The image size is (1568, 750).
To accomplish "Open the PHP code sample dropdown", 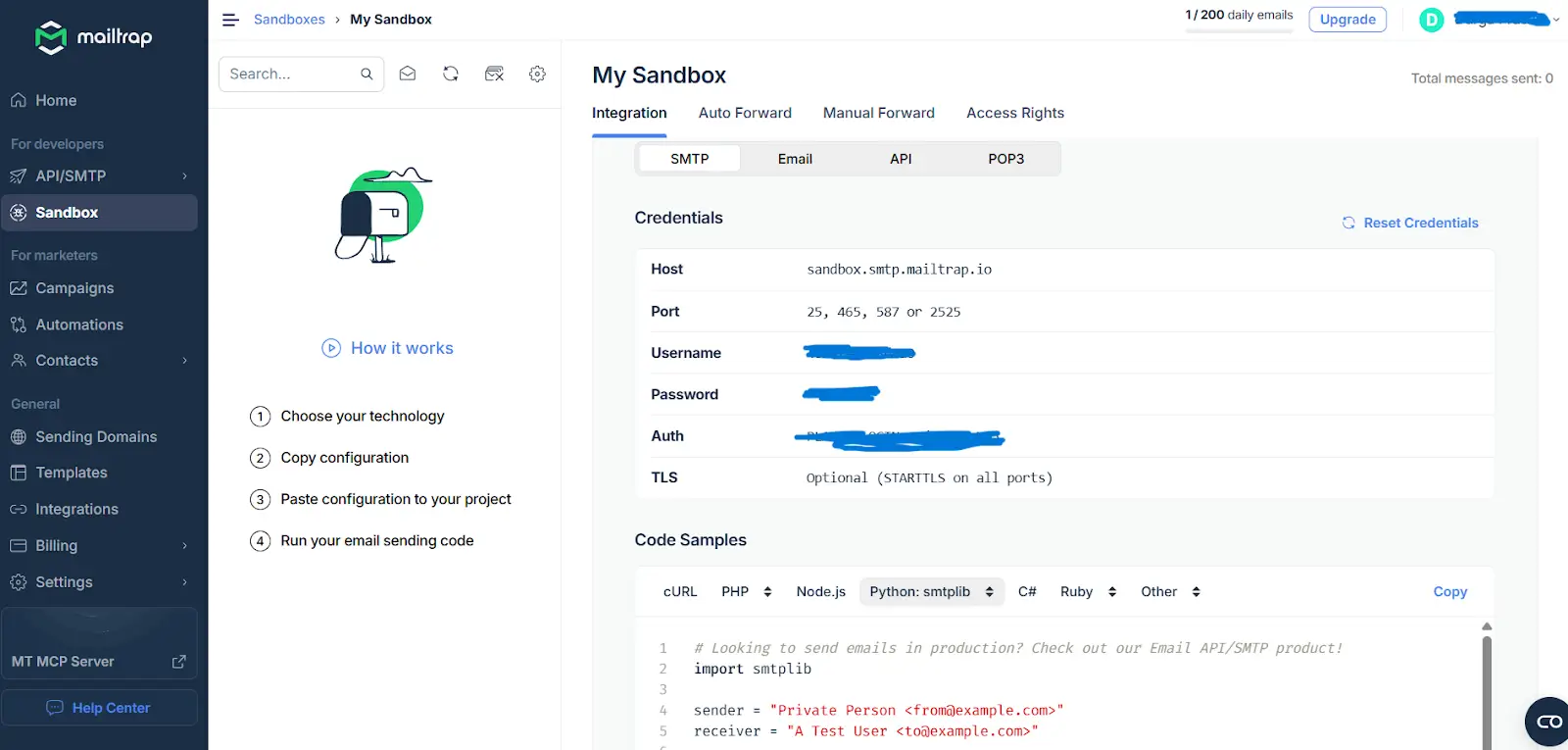I will [747, 591].
